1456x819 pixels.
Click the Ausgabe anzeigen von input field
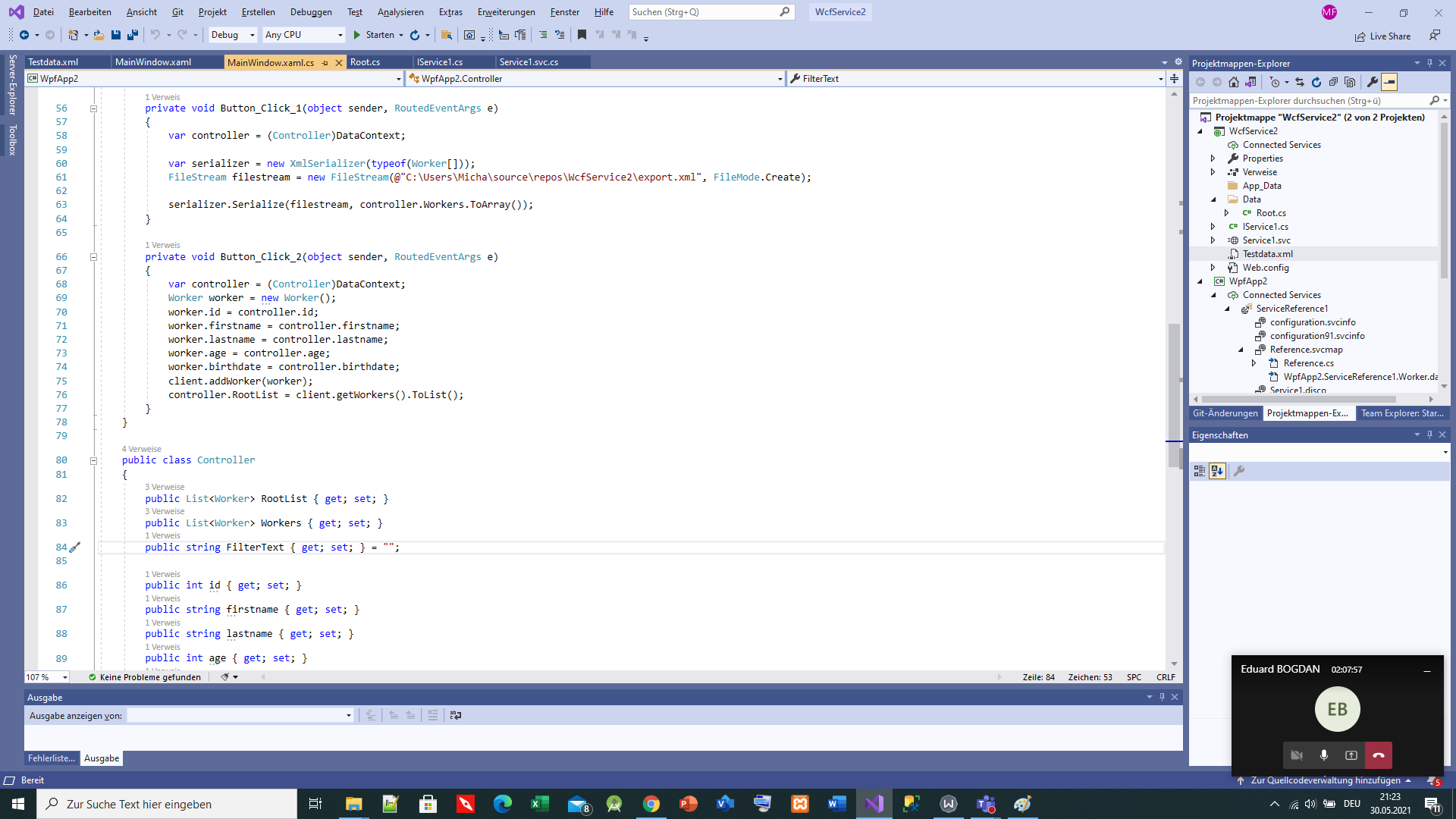pos(239,715)
